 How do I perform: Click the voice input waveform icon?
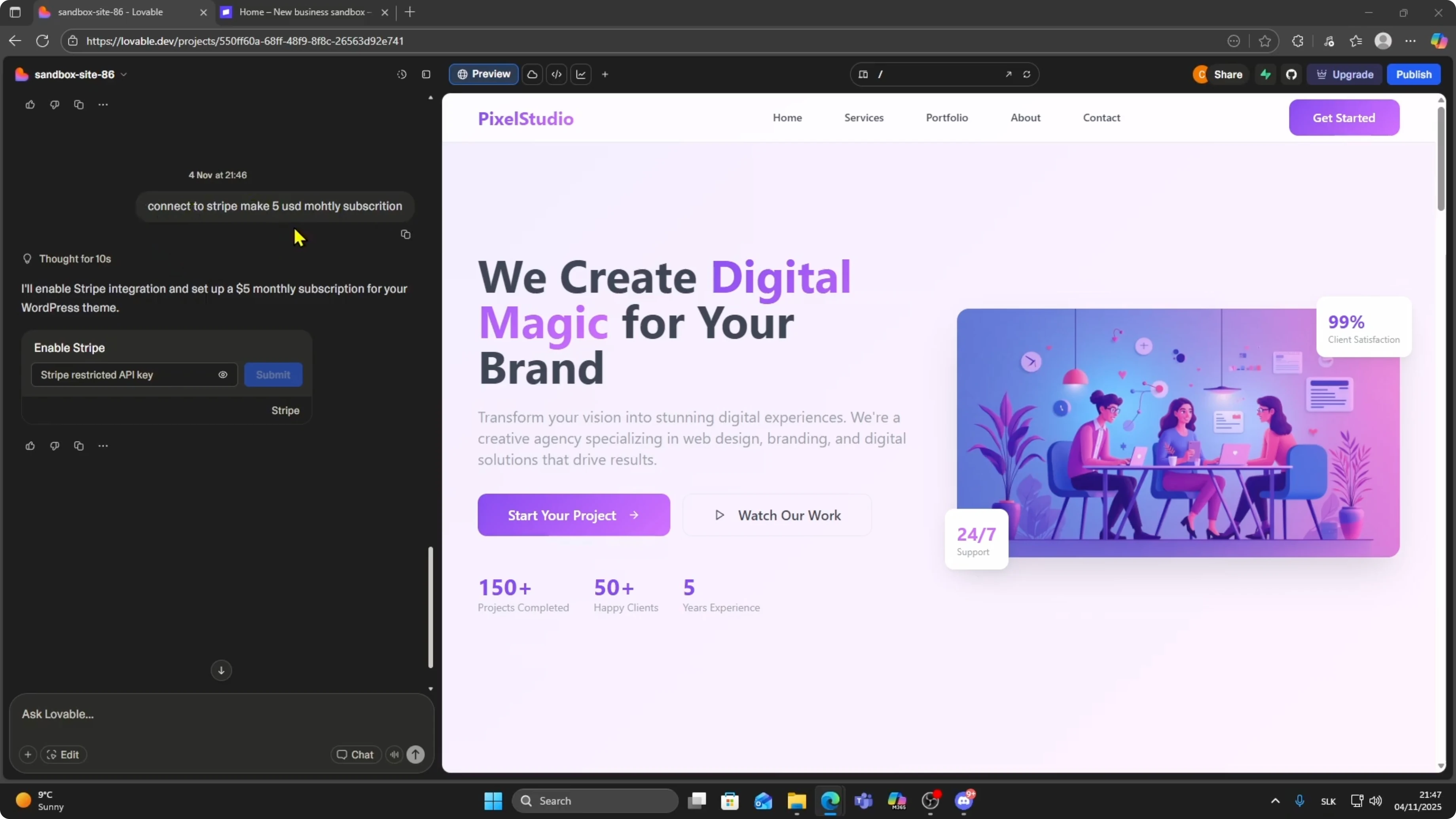tap(394, 755)
